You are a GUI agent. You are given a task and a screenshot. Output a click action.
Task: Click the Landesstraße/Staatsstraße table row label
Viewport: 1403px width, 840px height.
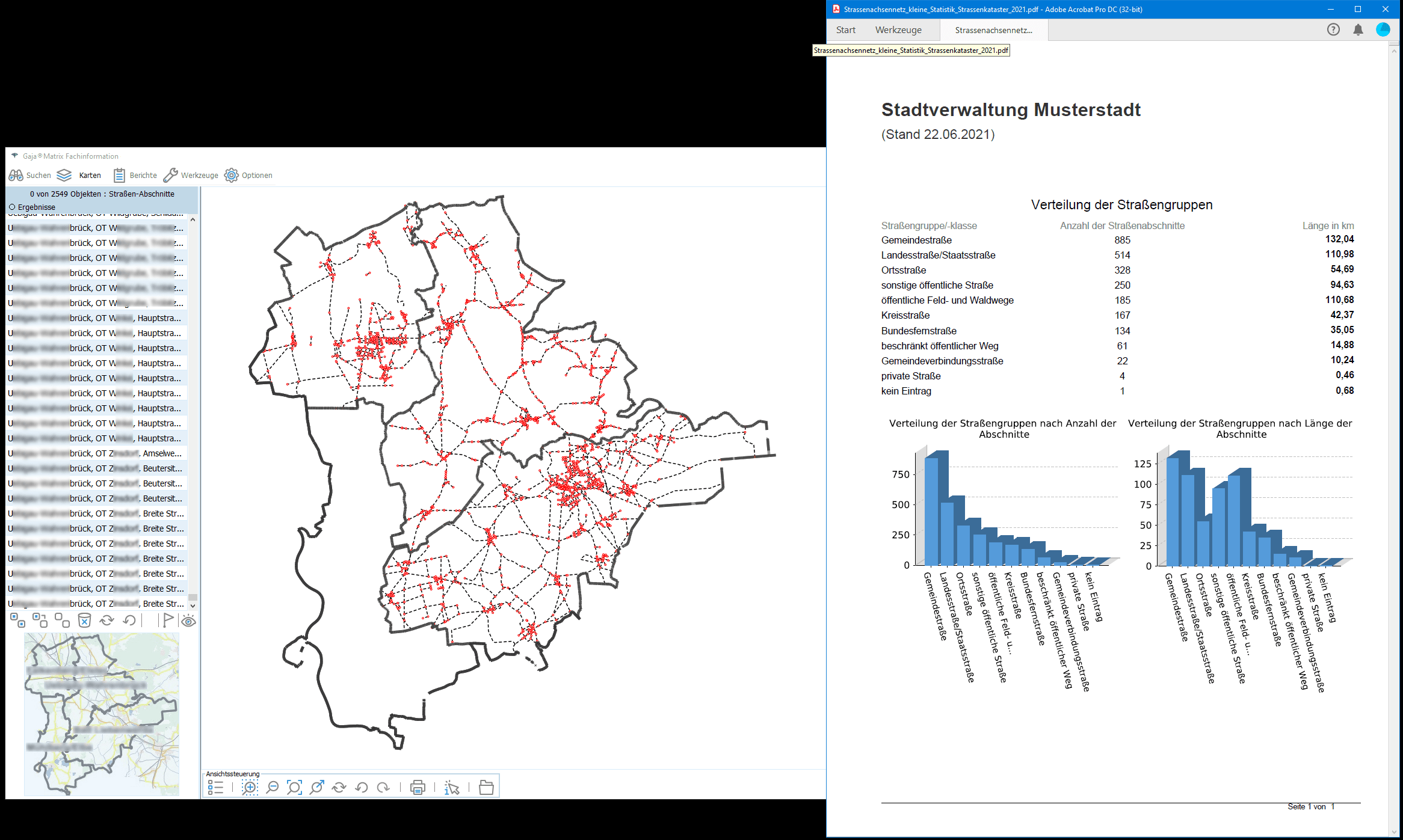938,255
